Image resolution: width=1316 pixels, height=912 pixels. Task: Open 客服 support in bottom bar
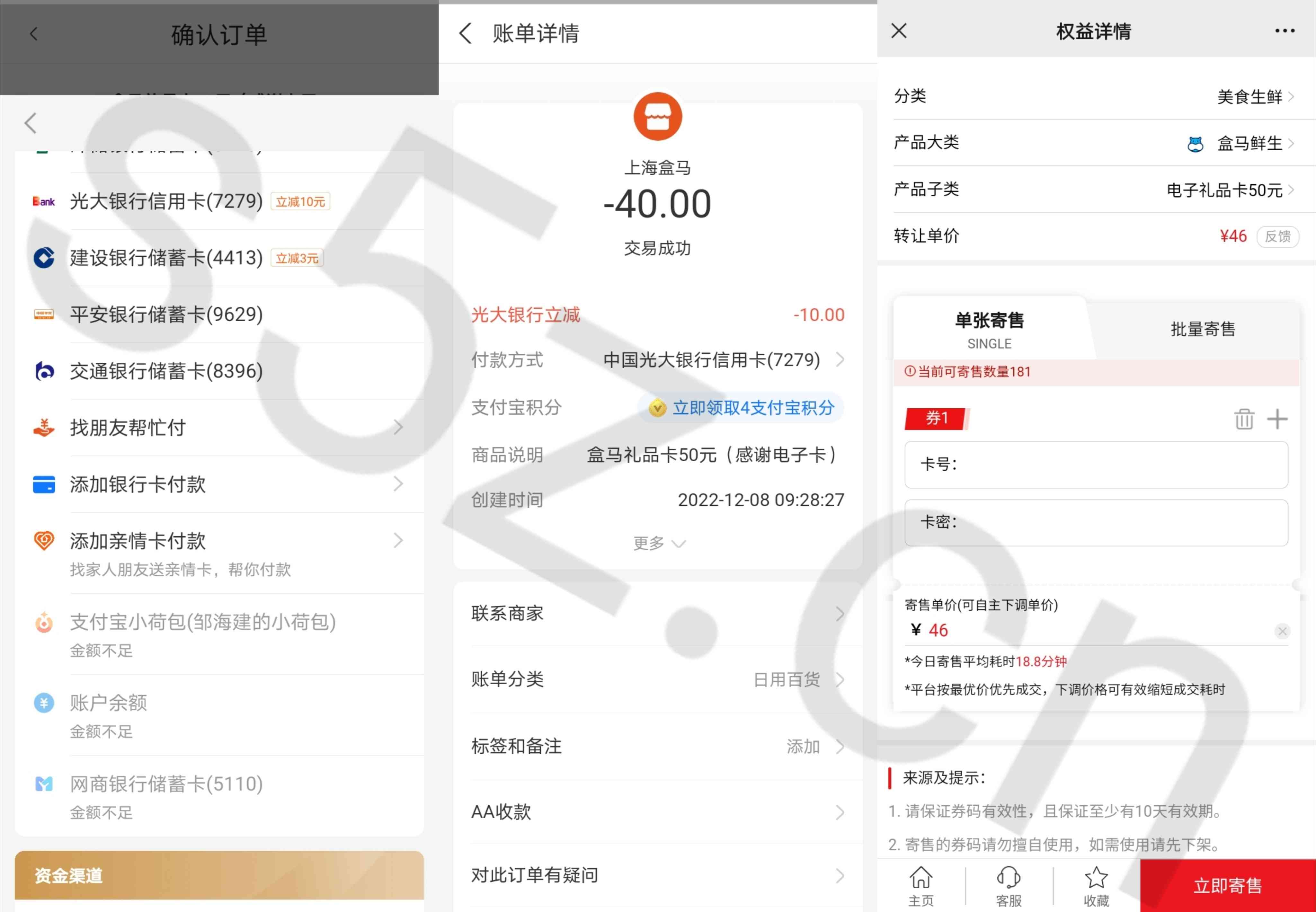(1009, 886)
